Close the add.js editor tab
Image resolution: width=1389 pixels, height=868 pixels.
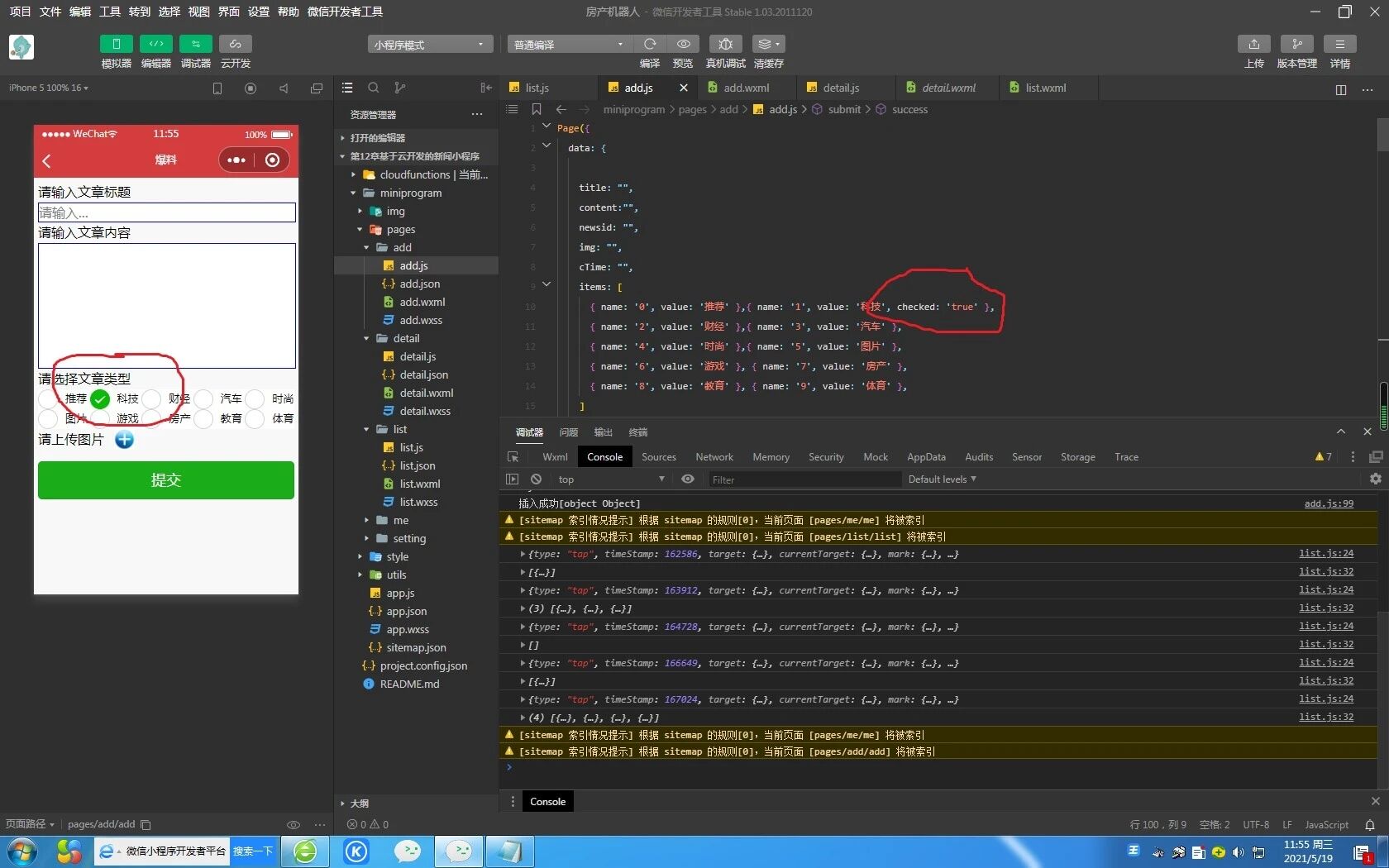683,88
